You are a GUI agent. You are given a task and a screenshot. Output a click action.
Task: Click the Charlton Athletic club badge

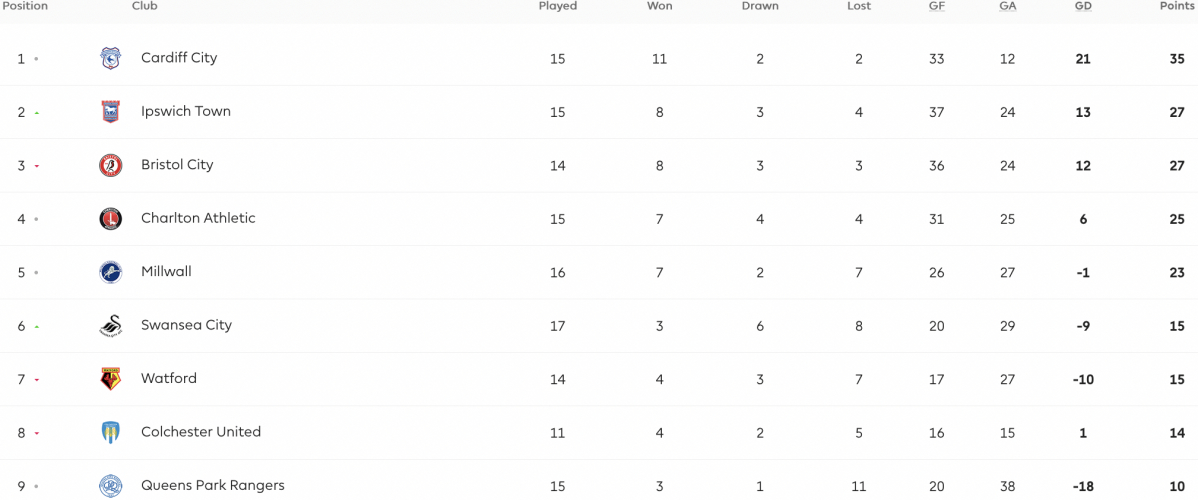pos(111,219)
